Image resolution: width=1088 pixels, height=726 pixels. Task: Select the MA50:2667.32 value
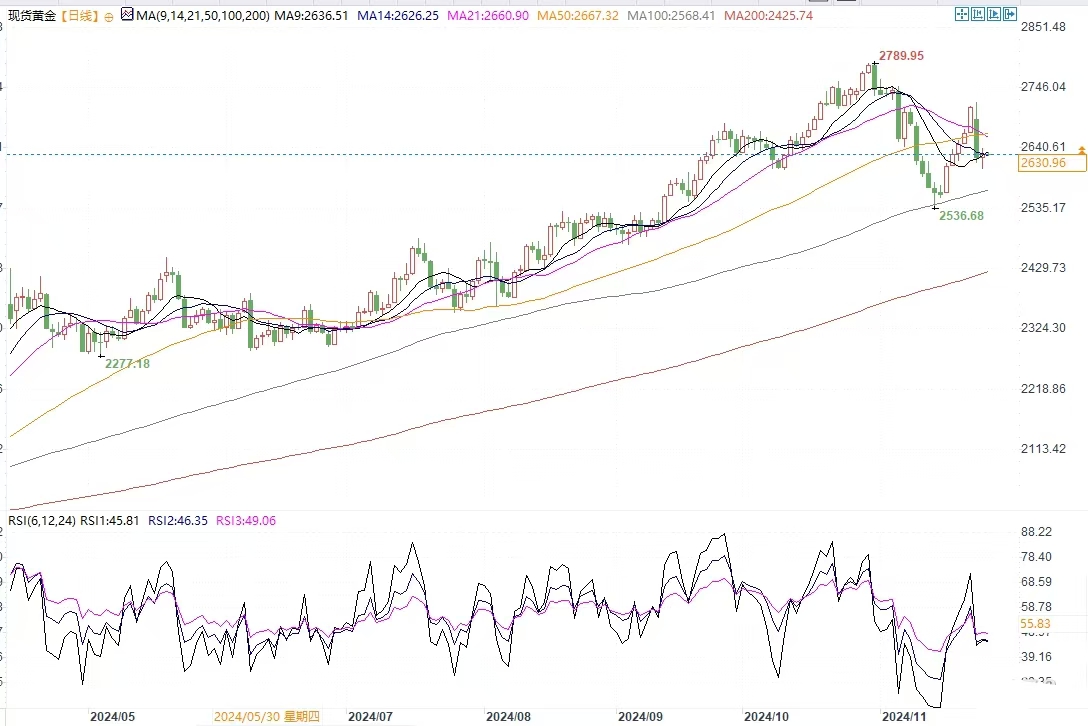pyautogui.click(x=577, y=15)
